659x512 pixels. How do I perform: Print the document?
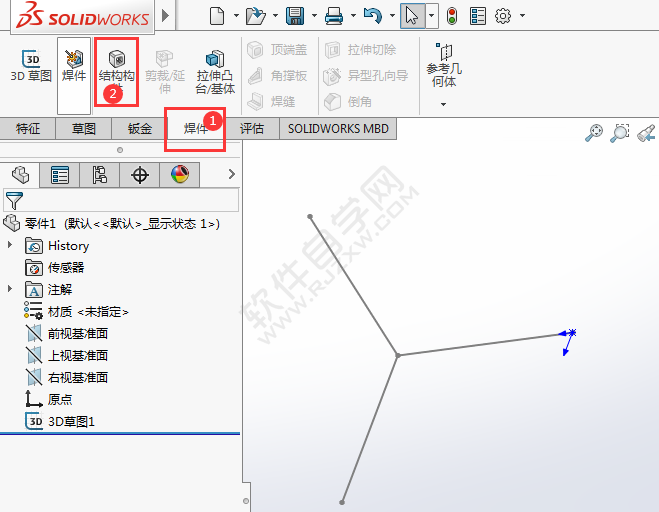coord(334,16)
